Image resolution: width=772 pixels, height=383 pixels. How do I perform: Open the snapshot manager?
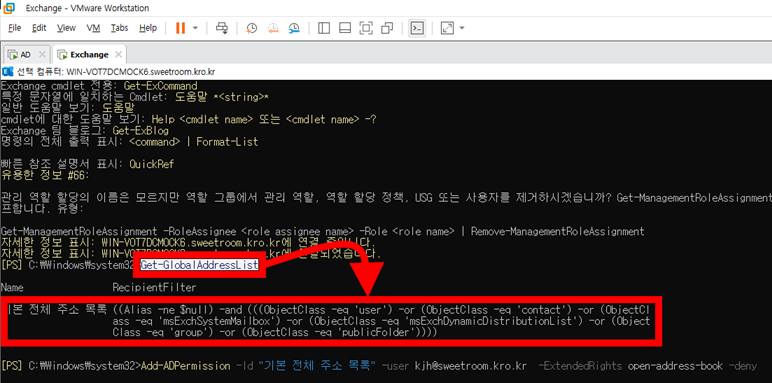pyautogui.click(x=294, y=28)
